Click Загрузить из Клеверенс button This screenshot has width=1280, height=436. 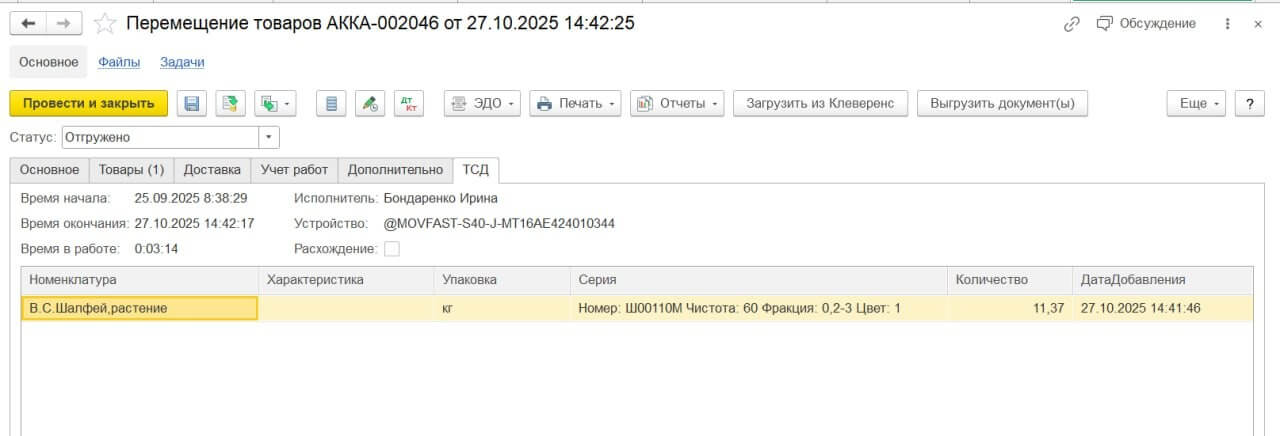coord(820,103)
